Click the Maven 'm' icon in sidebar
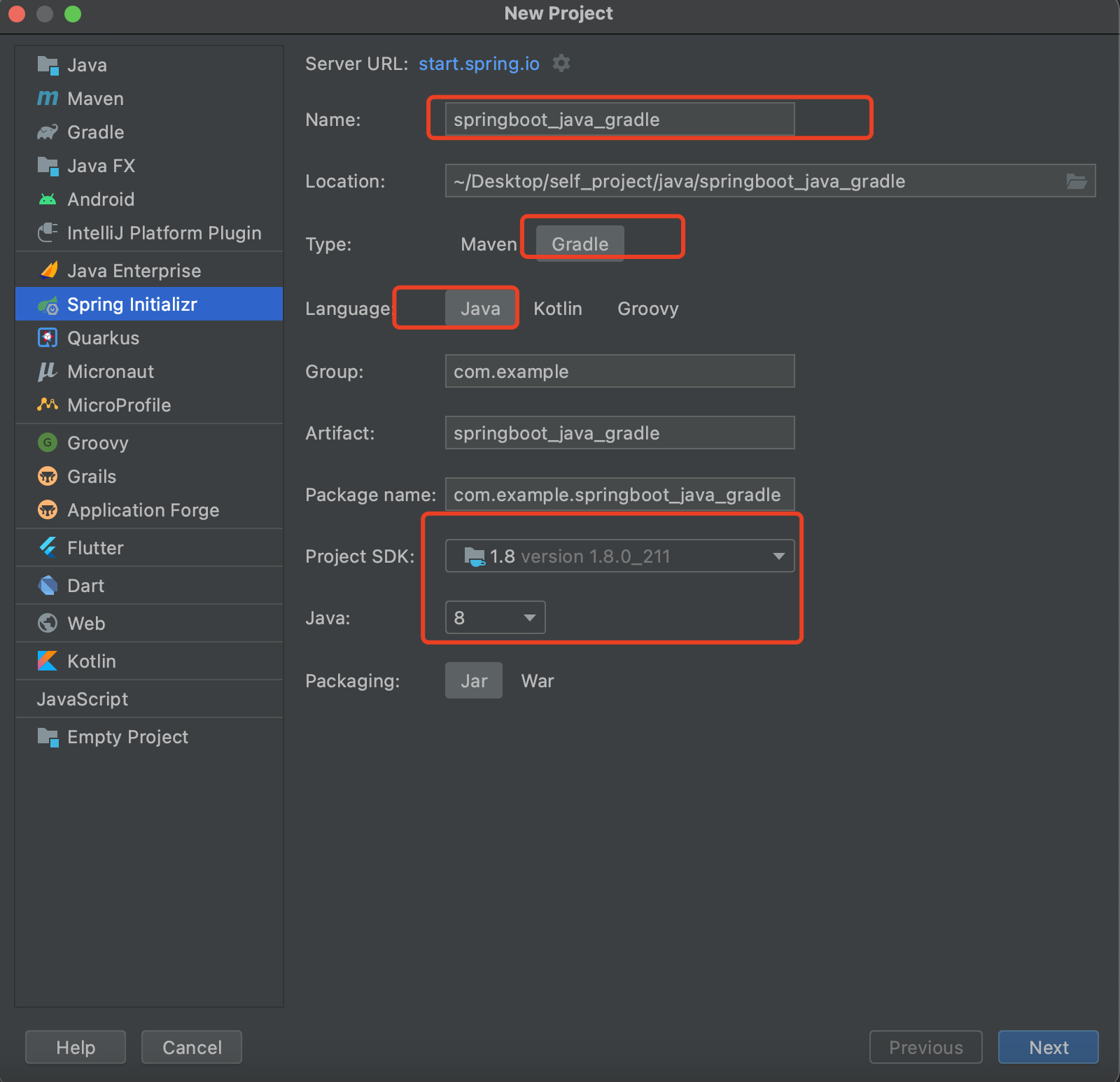 48,99
